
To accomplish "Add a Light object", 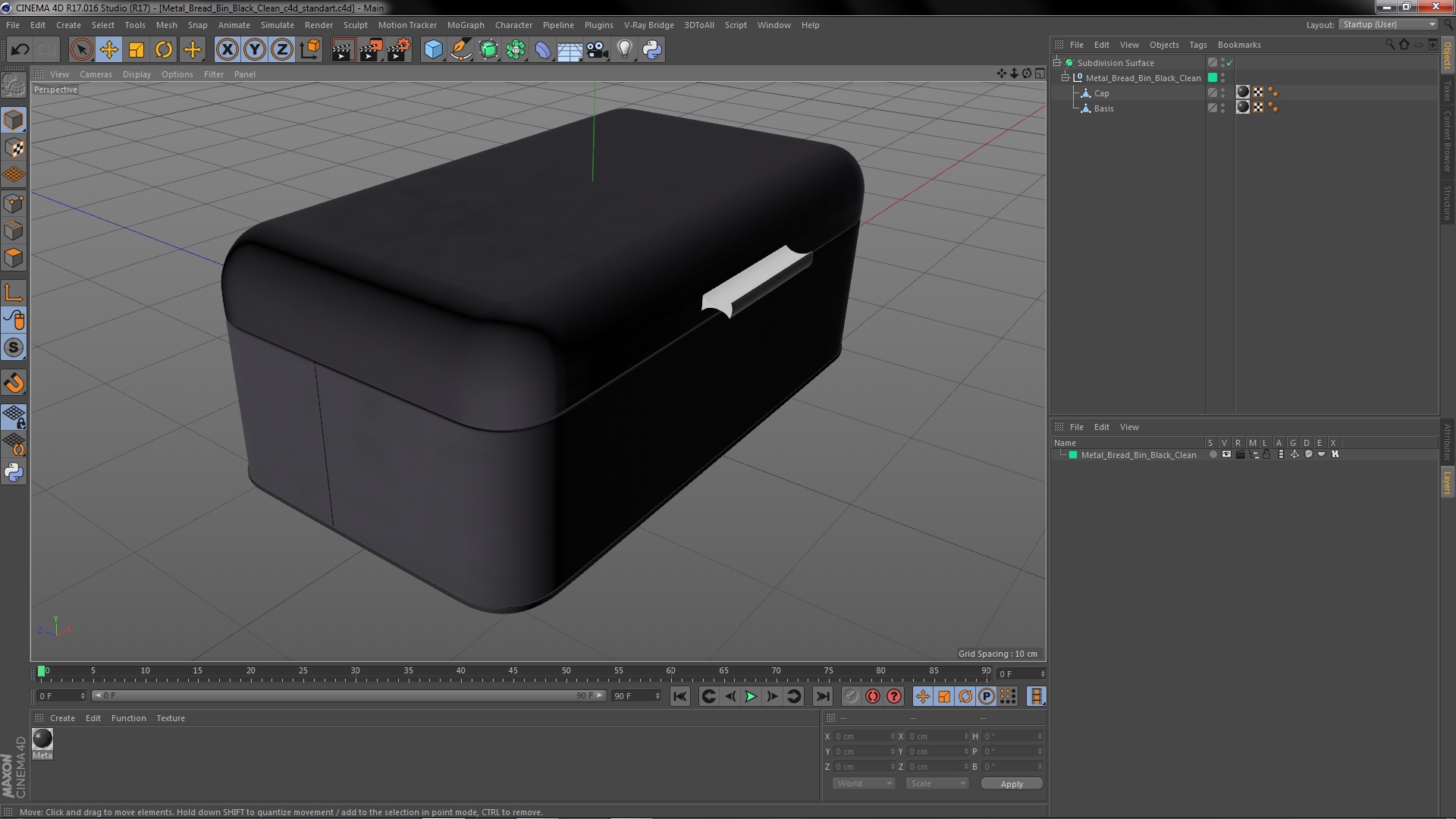I will coord(624,50).
